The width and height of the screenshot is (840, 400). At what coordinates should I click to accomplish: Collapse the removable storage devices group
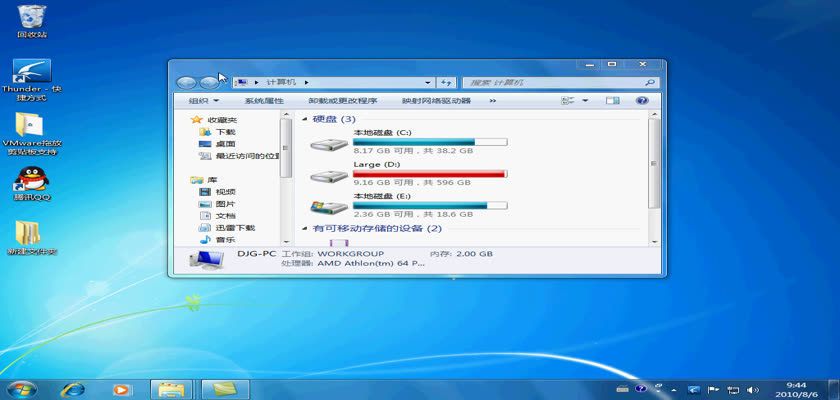coord(306,229)
